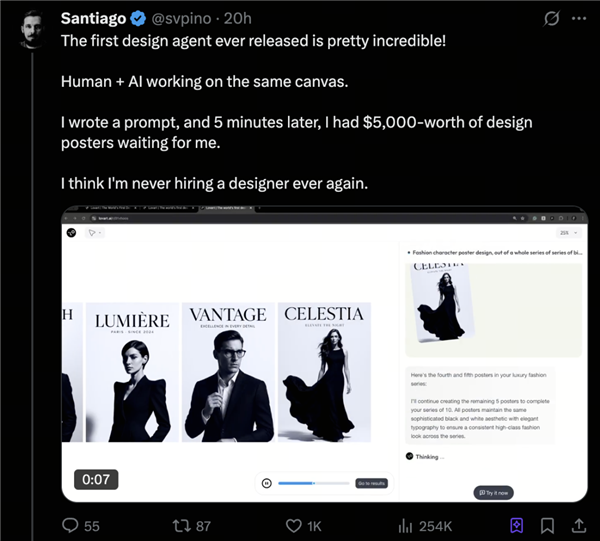Open Santiago's profile picture
Screen dimensions: 600x541
37,29
